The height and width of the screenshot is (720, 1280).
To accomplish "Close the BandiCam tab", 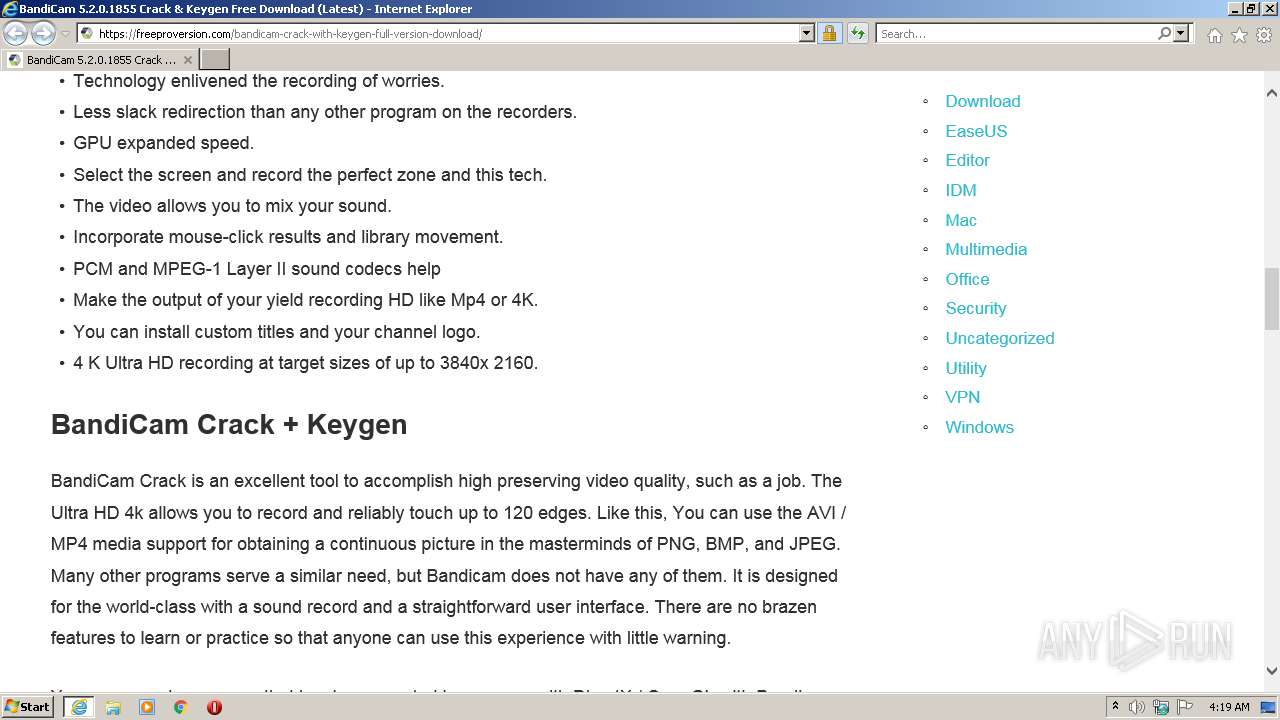I will point(187,60).
